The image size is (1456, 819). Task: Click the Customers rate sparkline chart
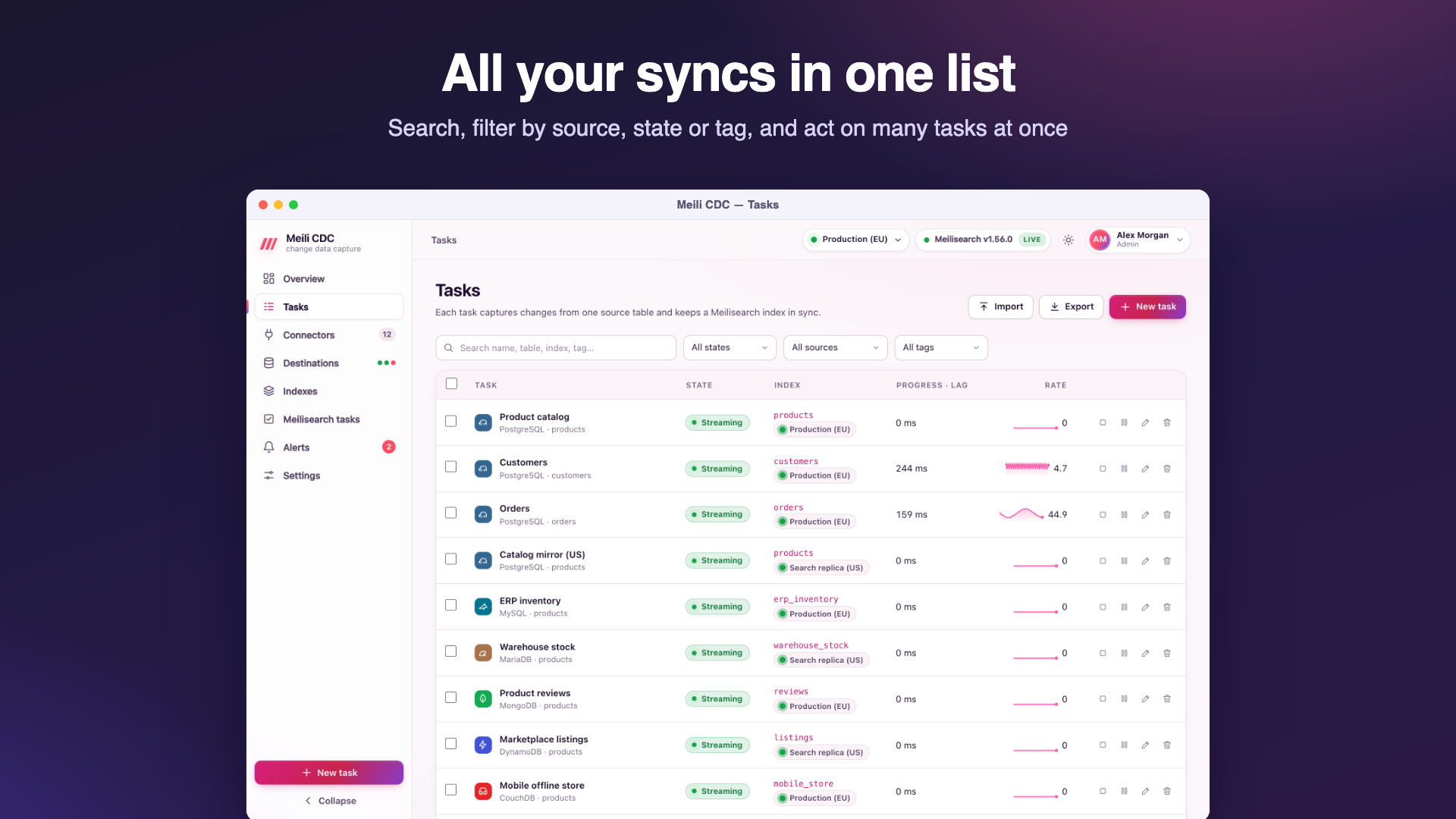1028,467
